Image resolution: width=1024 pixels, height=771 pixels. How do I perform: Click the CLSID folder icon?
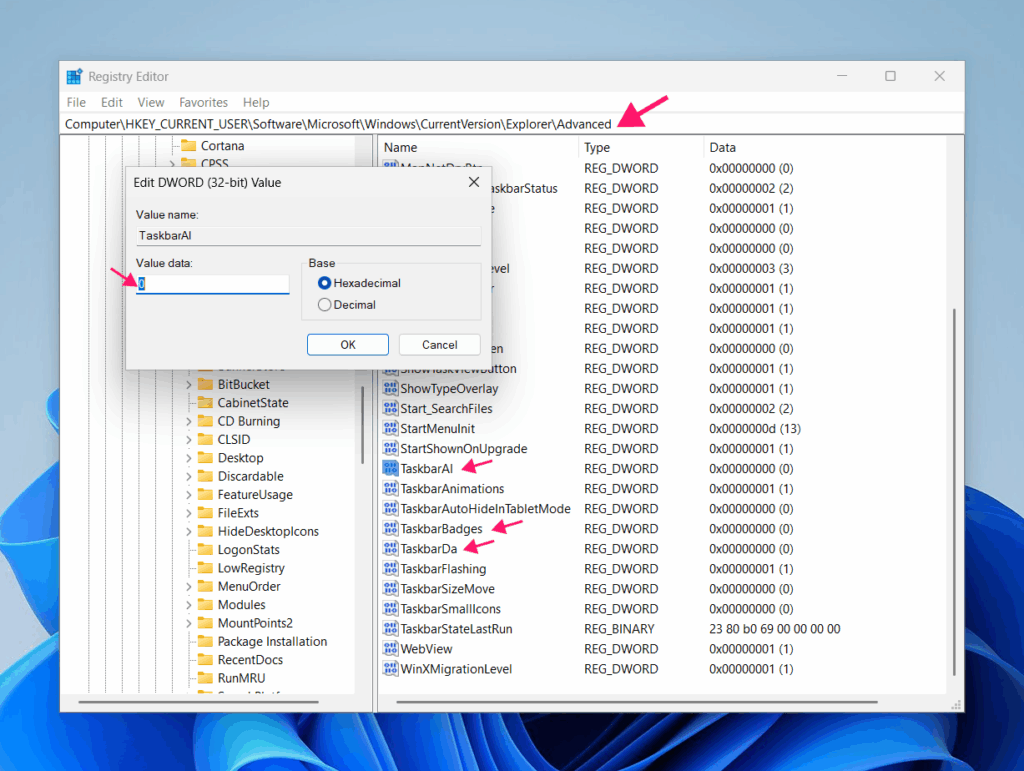(206, 439)
